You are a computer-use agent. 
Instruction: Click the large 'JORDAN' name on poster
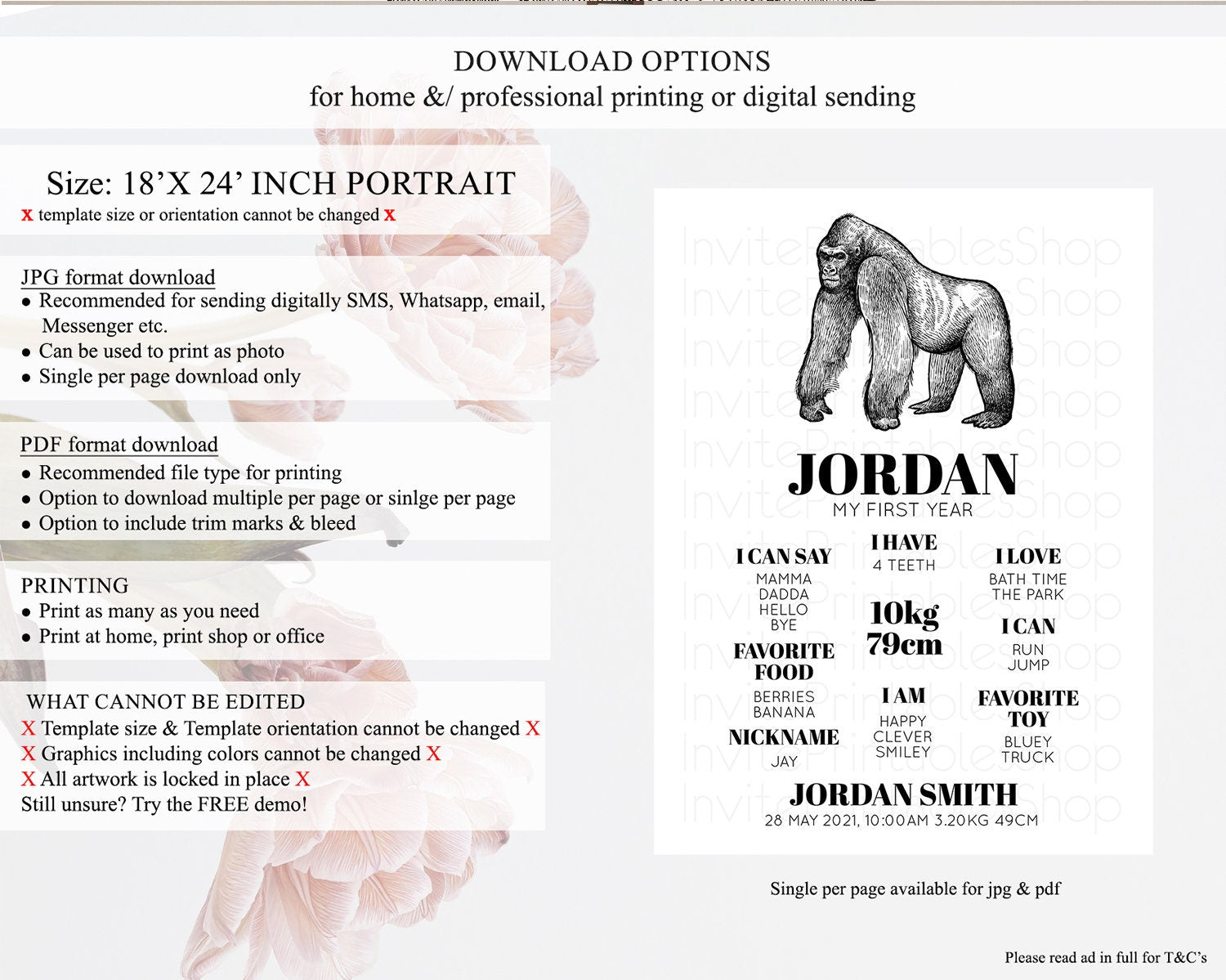pyautogui.click(x=903, y=475)
